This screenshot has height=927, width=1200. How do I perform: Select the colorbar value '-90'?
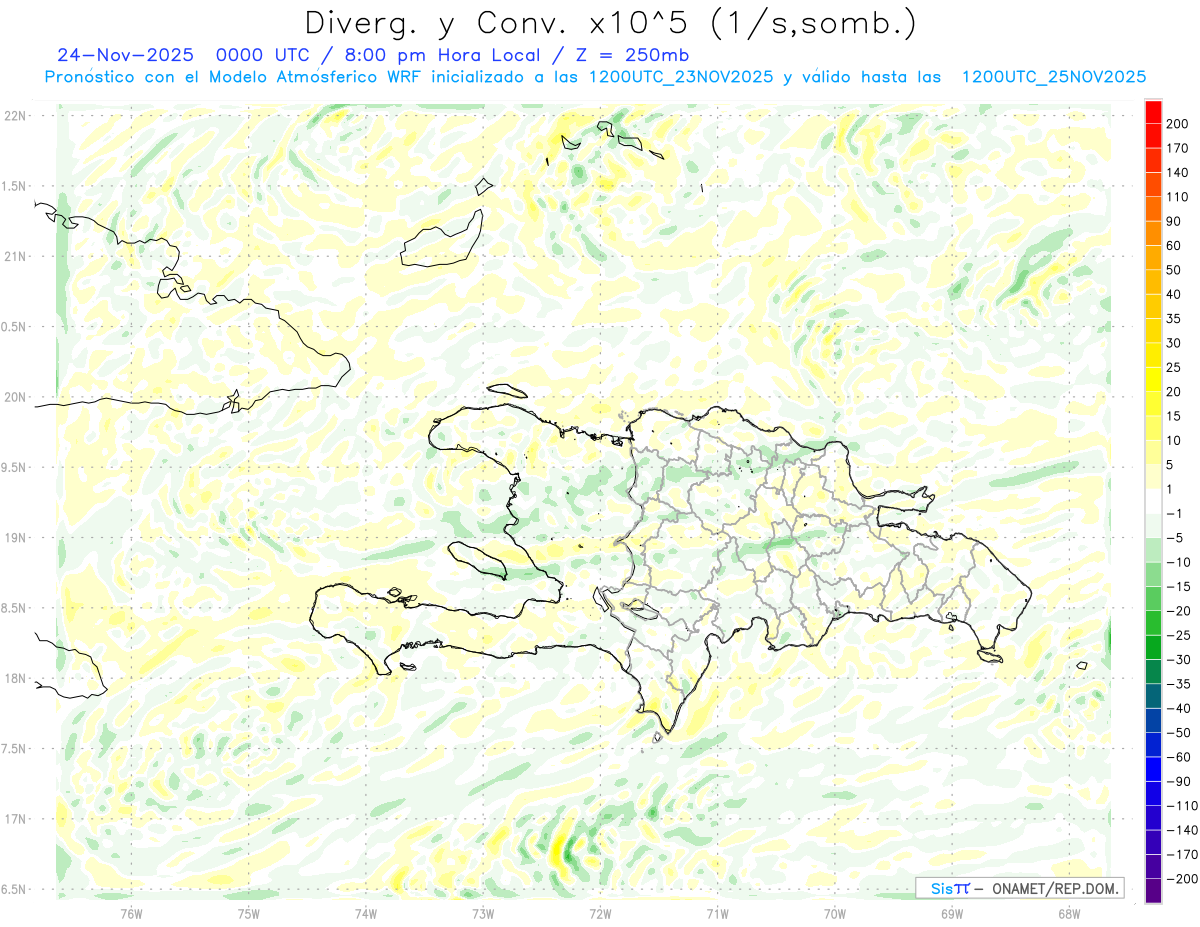(1178, 781)
